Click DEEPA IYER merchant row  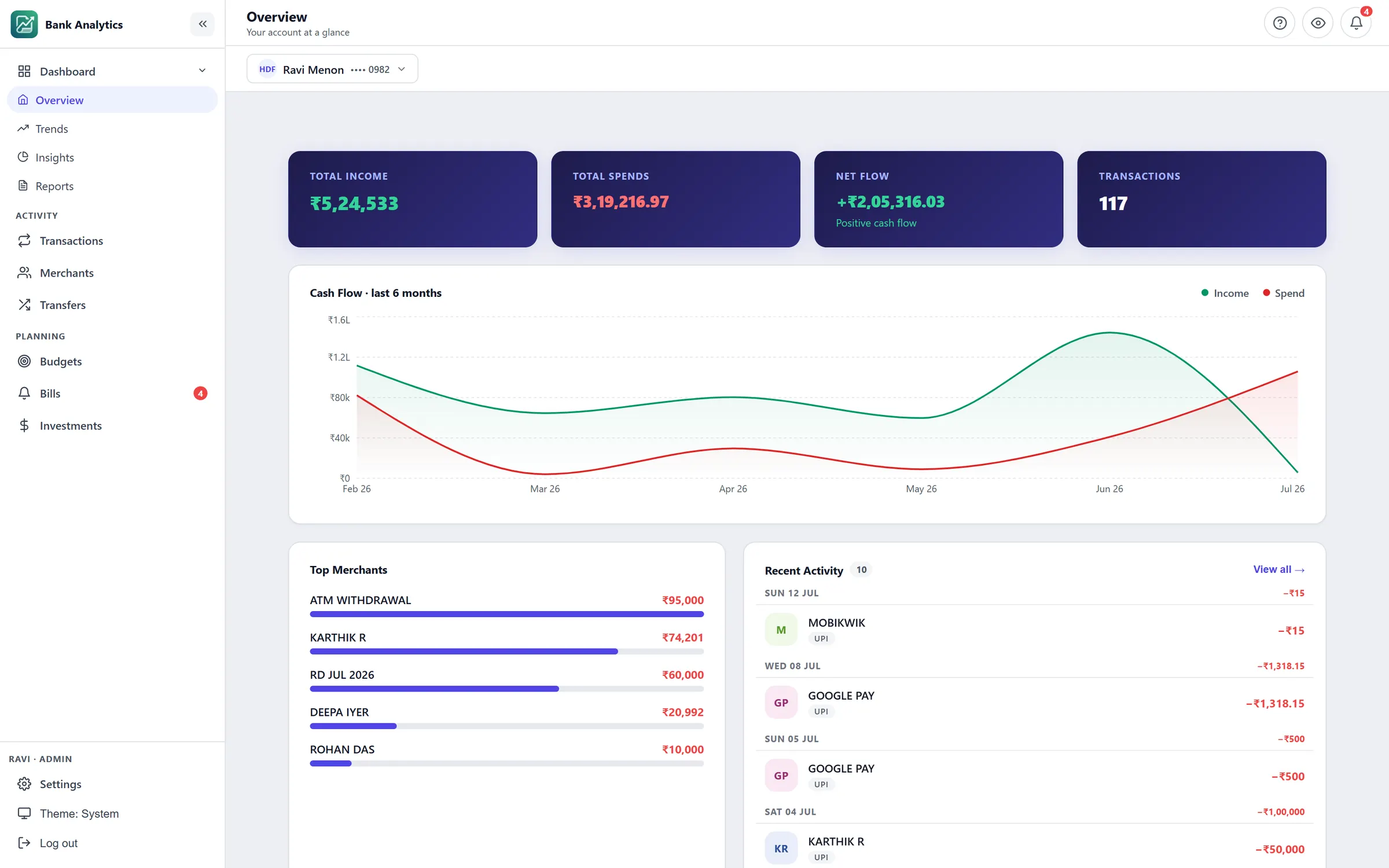pos(507,718)
